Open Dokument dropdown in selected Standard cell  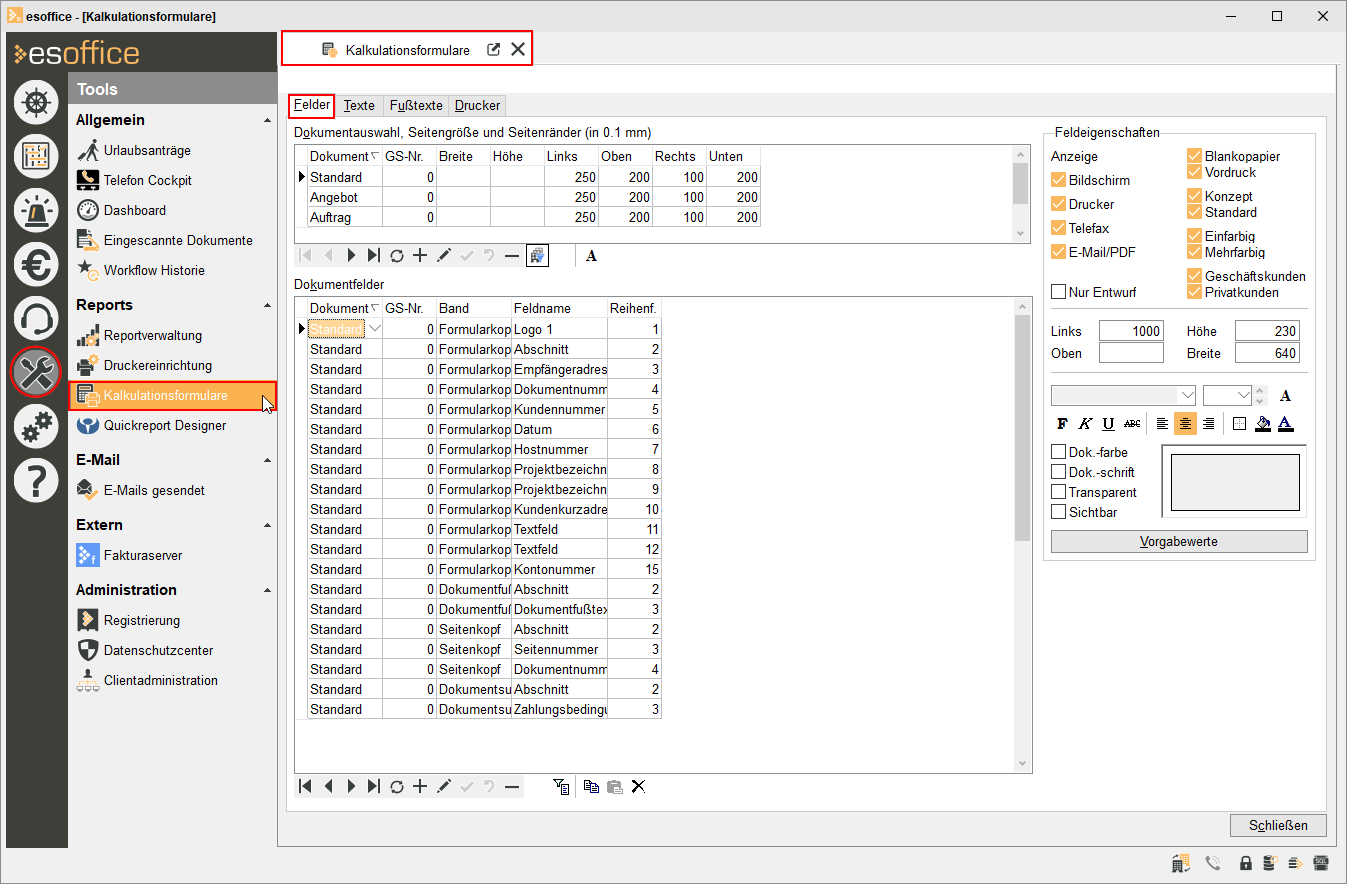coord(375,328)
